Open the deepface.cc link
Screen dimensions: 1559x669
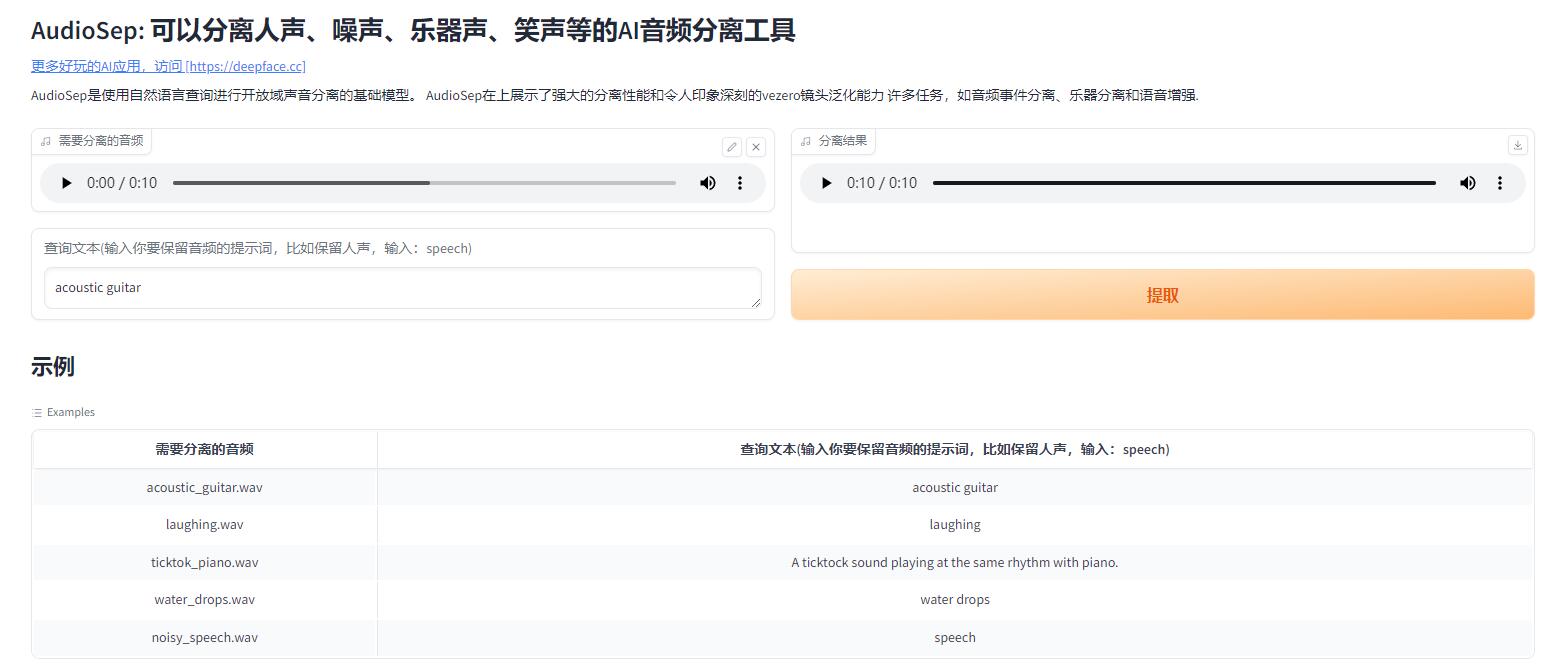pos(168,66)
